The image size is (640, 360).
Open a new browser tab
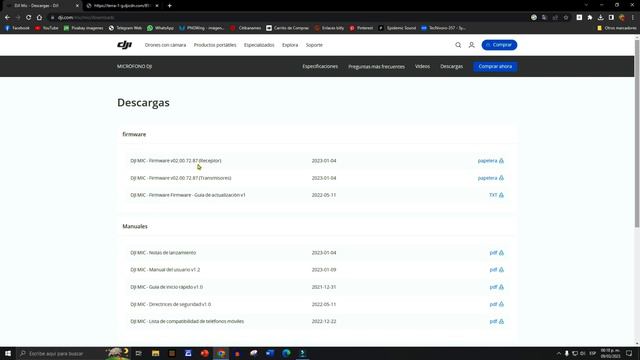tap(169, 6)
